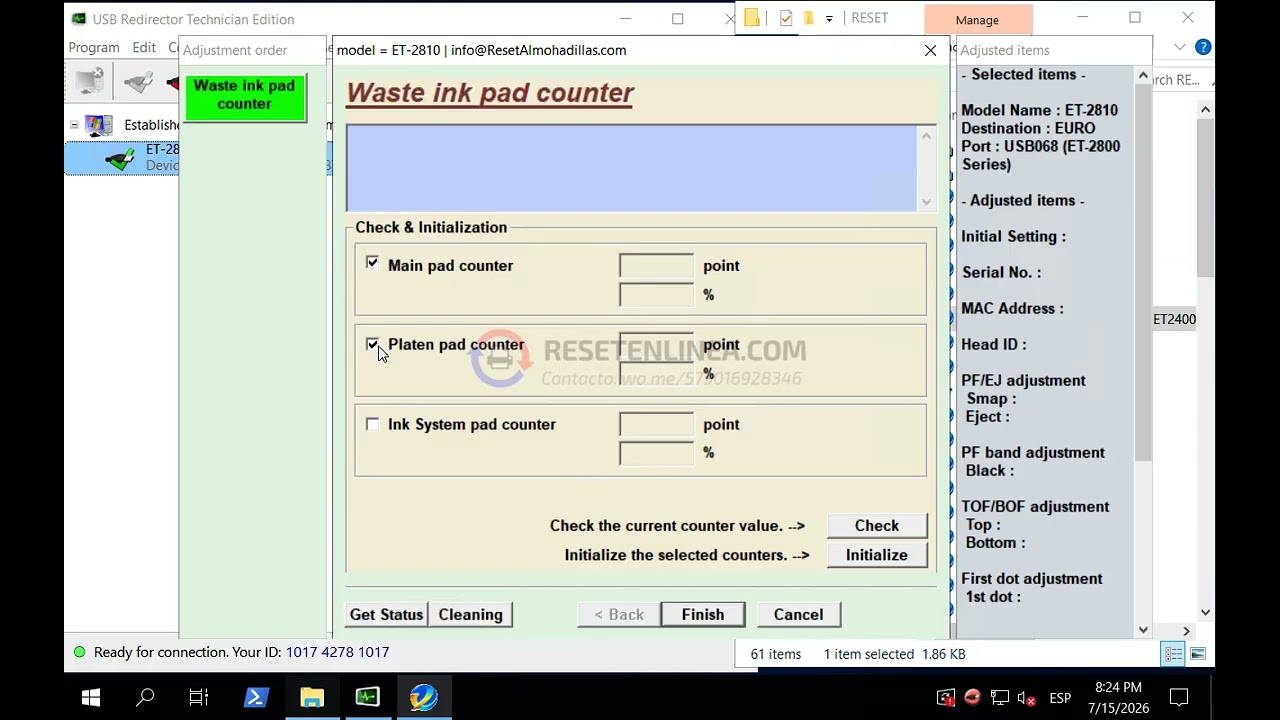
Task: Open Task View on the taskbar
Action: point(199,697)
